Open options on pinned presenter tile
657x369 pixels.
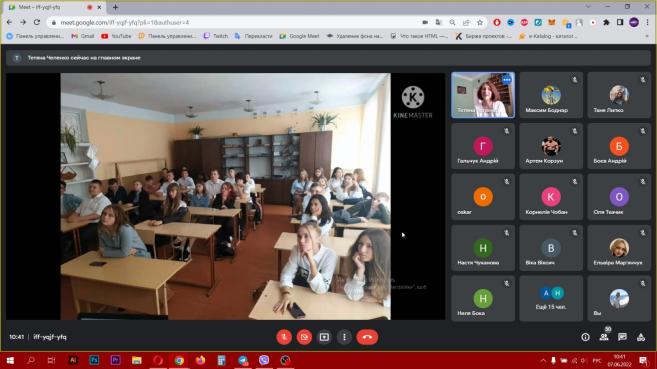507,80
